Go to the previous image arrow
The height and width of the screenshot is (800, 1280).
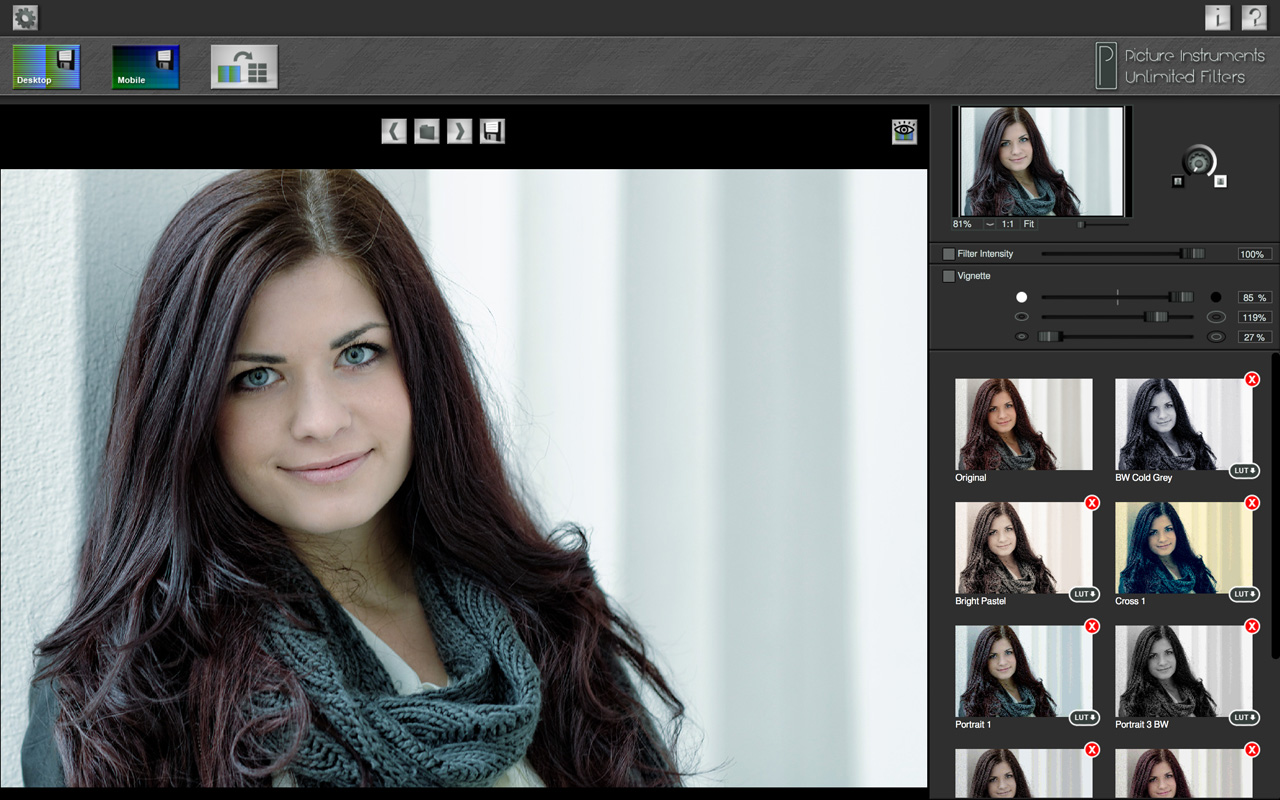394,131
